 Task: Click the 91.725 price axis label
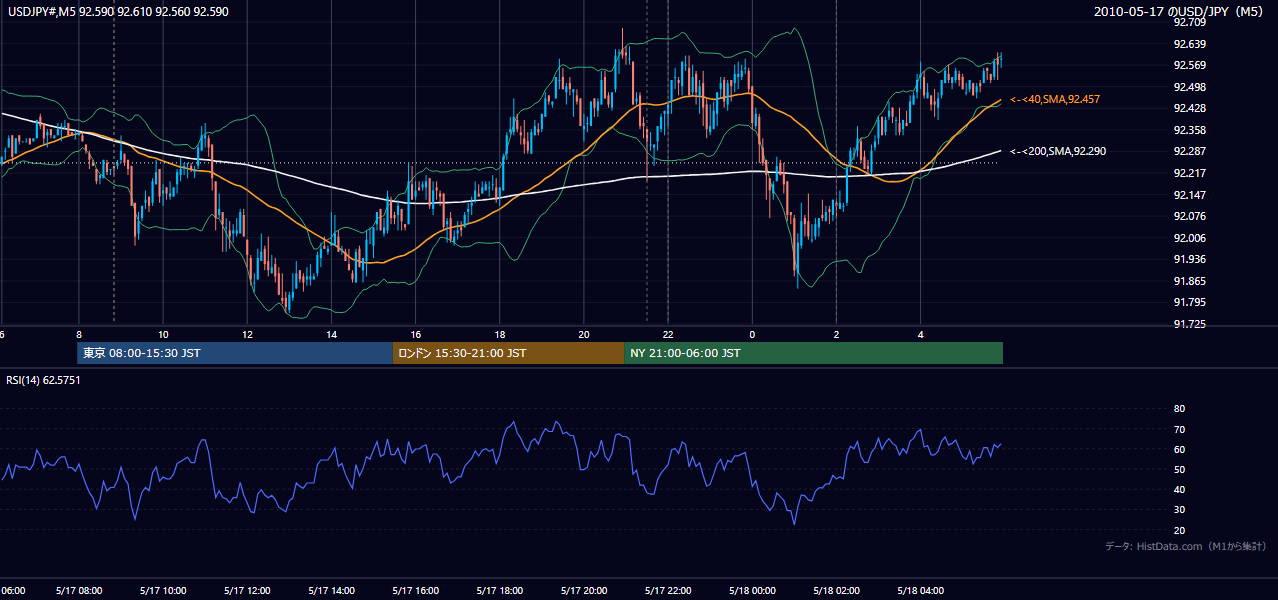(x=1190, y=324)
